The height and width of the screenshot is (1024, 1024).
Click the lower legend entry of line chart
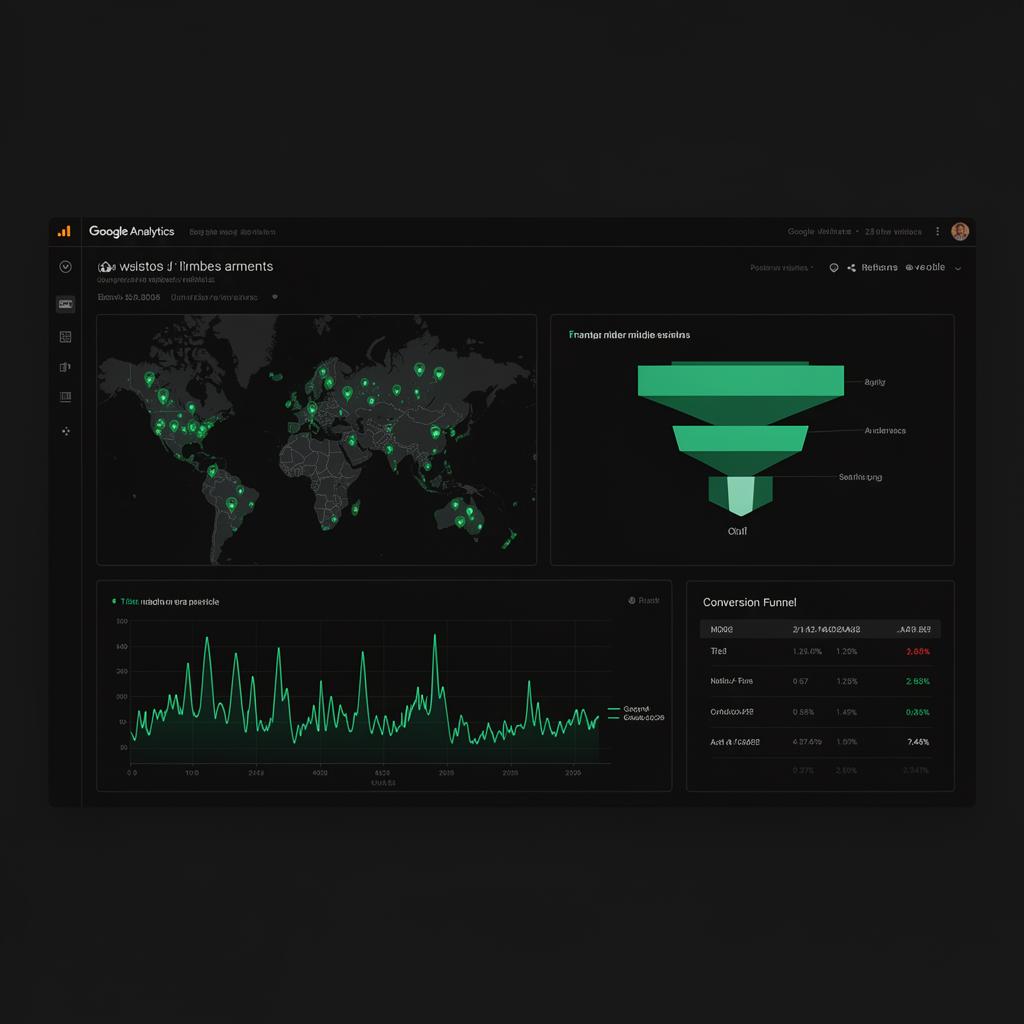[636, 717]
